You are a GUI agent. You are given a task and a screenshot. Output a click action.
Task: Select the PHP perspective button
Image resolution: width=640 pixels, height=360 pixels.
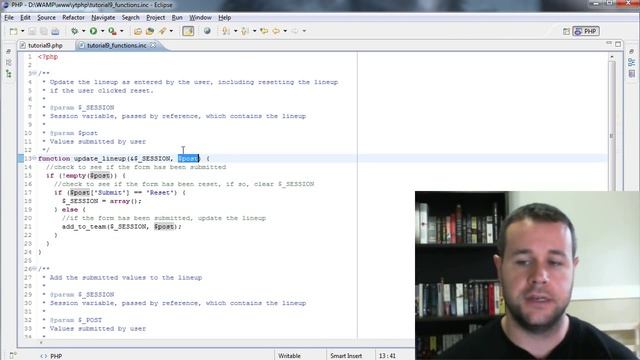[586, 31]
